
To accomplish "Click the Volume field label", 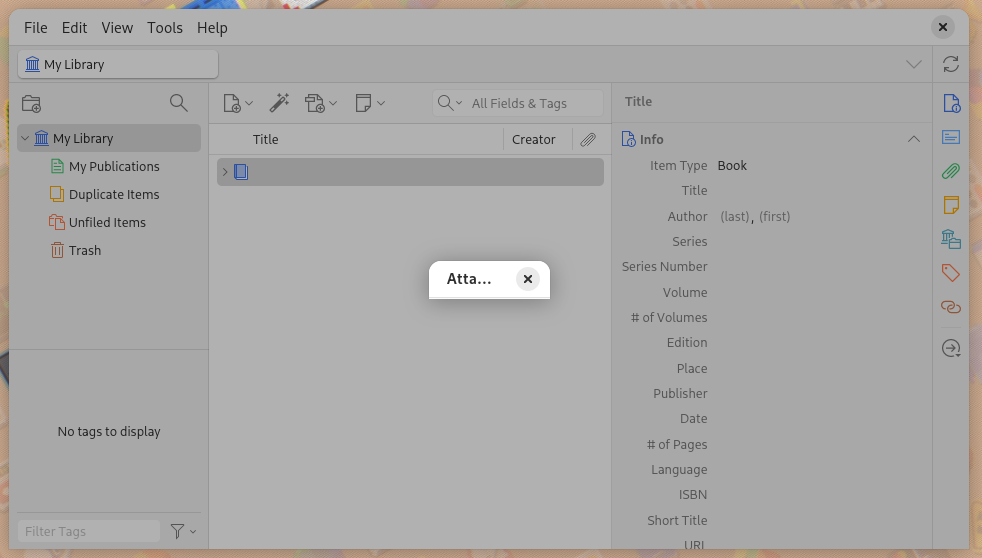I will click(x=685, y=292).
